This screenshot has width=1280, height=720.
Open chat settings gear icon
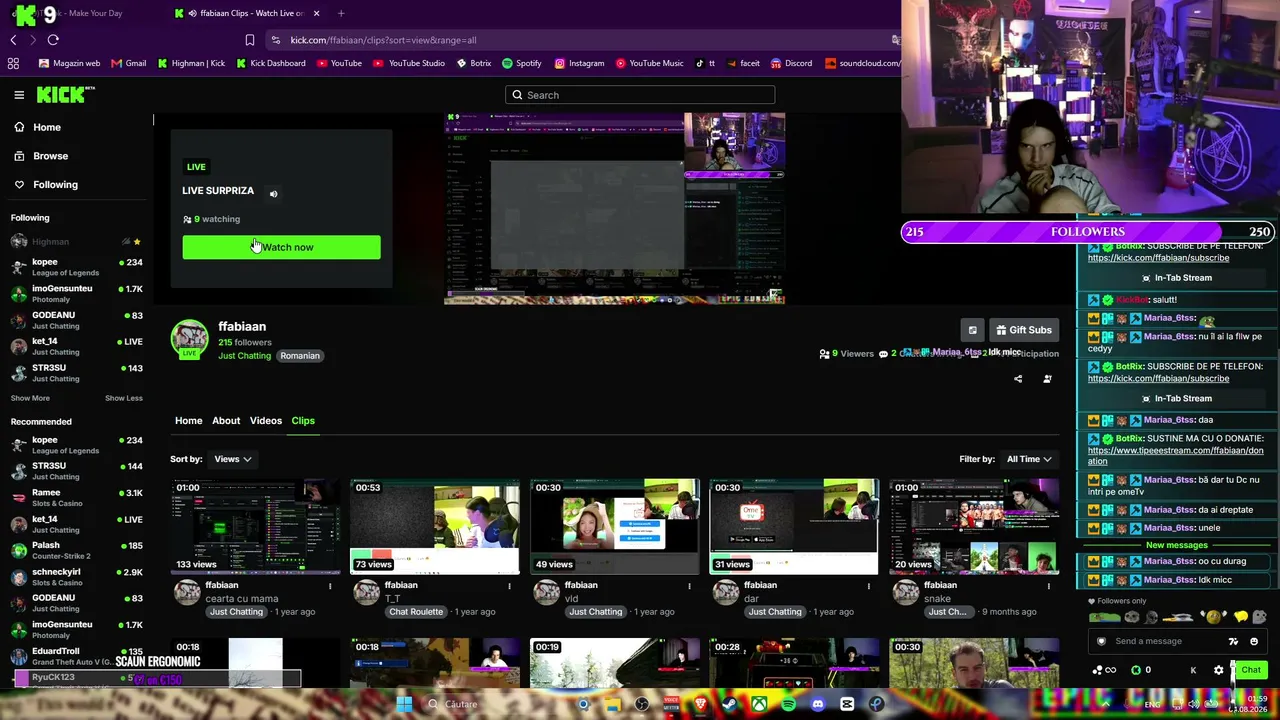coord(1218,670)
